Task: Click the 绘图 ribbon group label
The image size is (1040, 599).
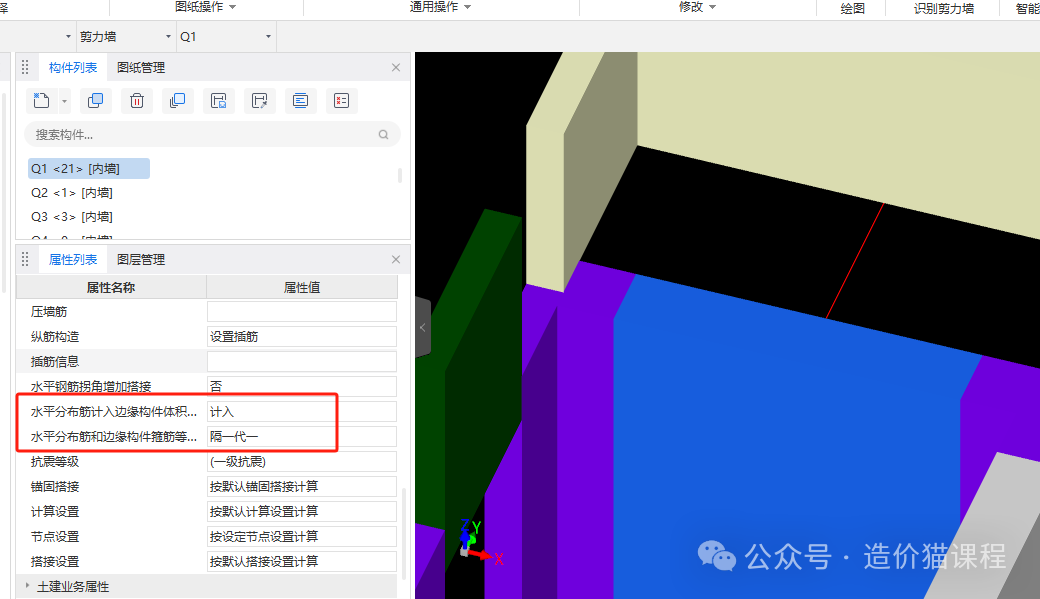Action: 852,8
